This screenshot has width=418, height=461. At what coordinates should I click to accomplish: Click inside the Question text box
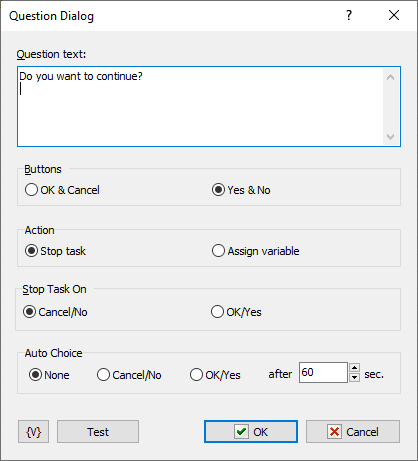(209, 106)
